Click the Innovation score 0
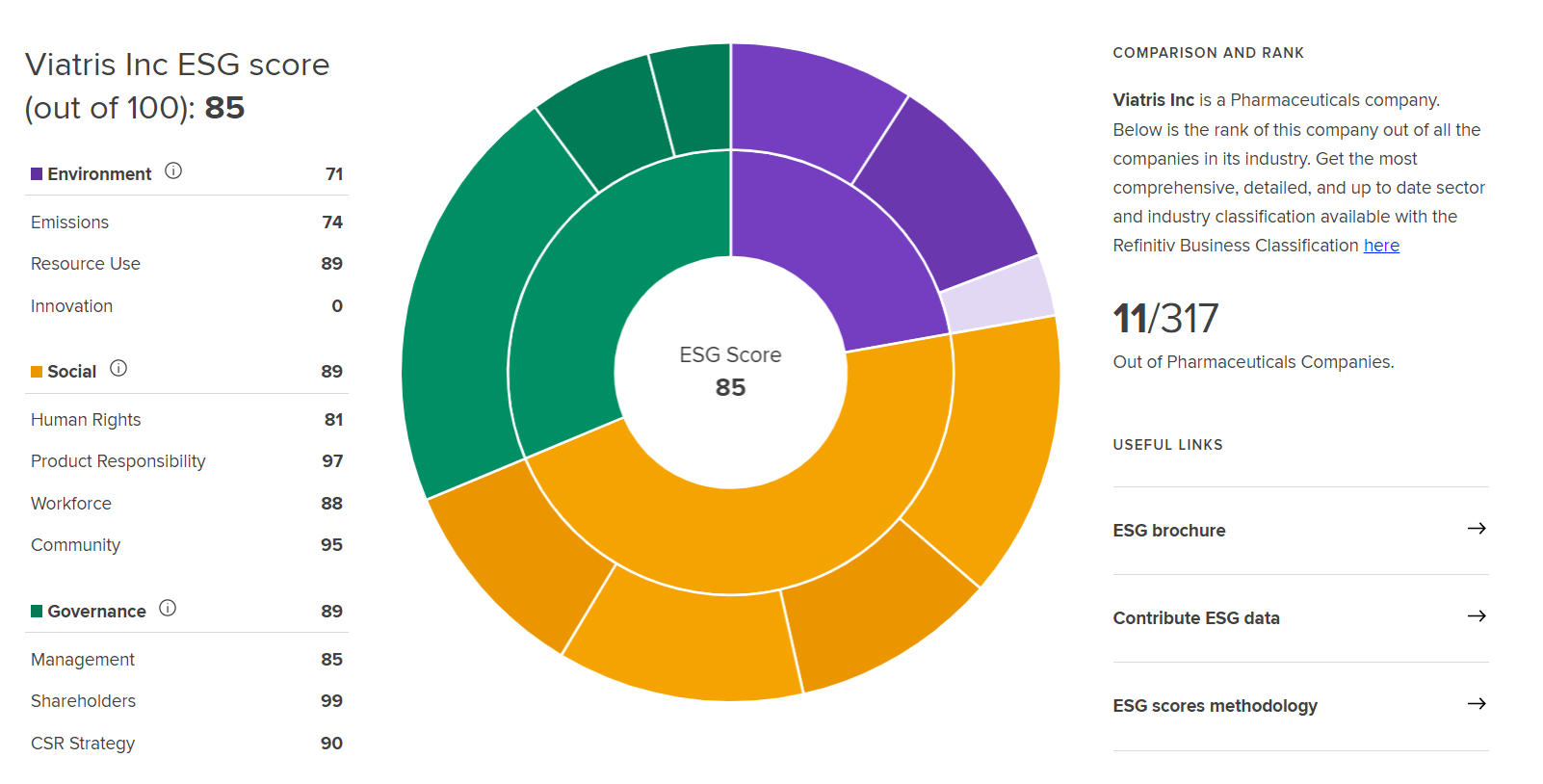1543x784 pixels. 337,306
